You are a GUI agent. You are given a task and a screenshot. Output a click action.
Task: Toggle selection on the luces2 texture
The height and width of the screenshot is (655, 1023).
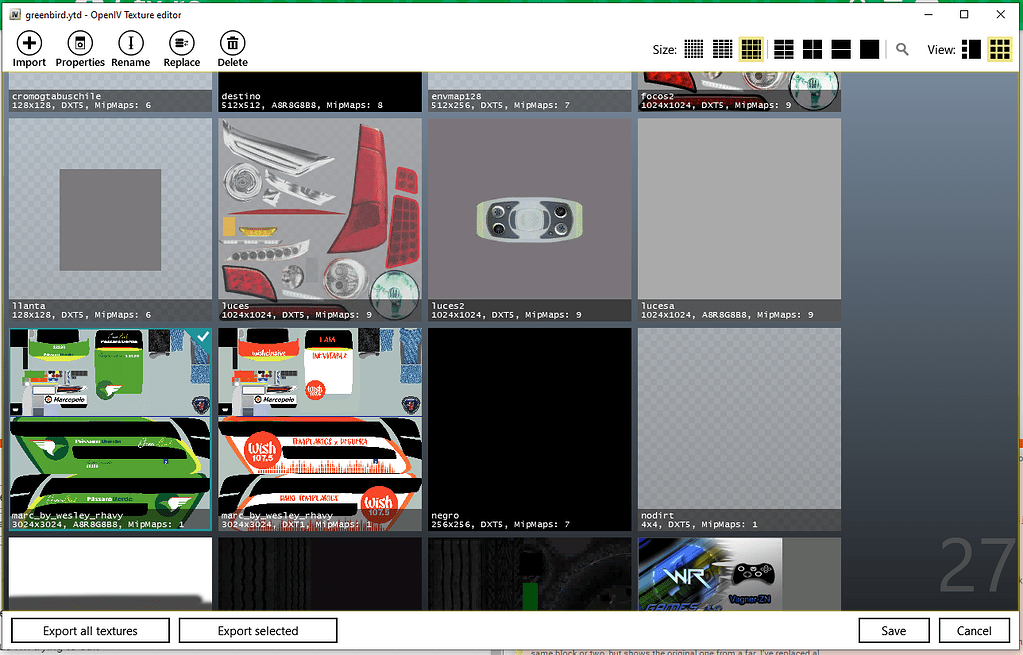coord(529,208)
